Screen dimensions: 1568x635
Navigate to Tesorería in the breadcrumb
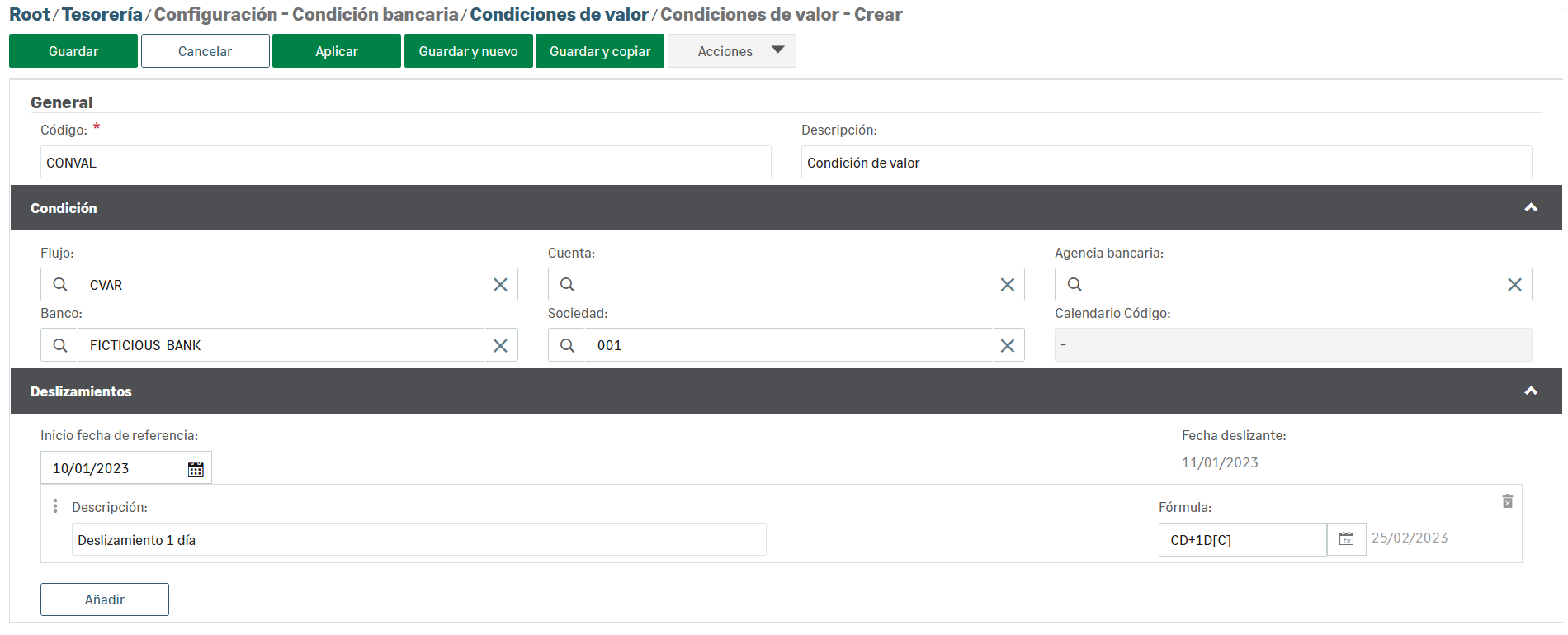[102, 15]
